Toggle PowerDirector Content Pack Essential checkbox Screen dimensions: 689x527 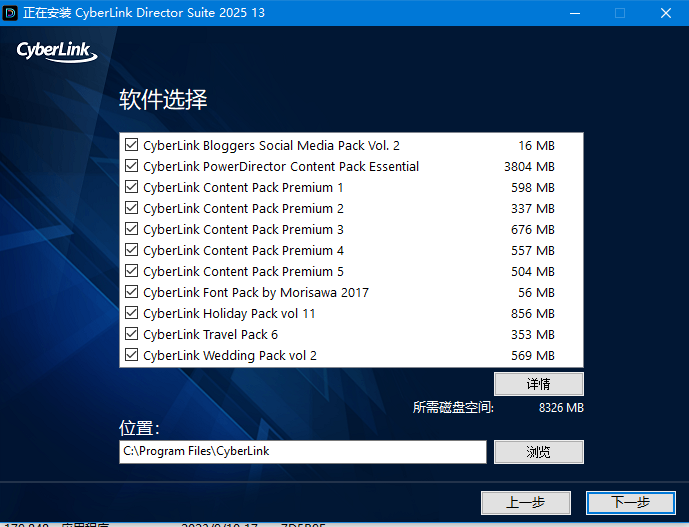pos(131,166)
